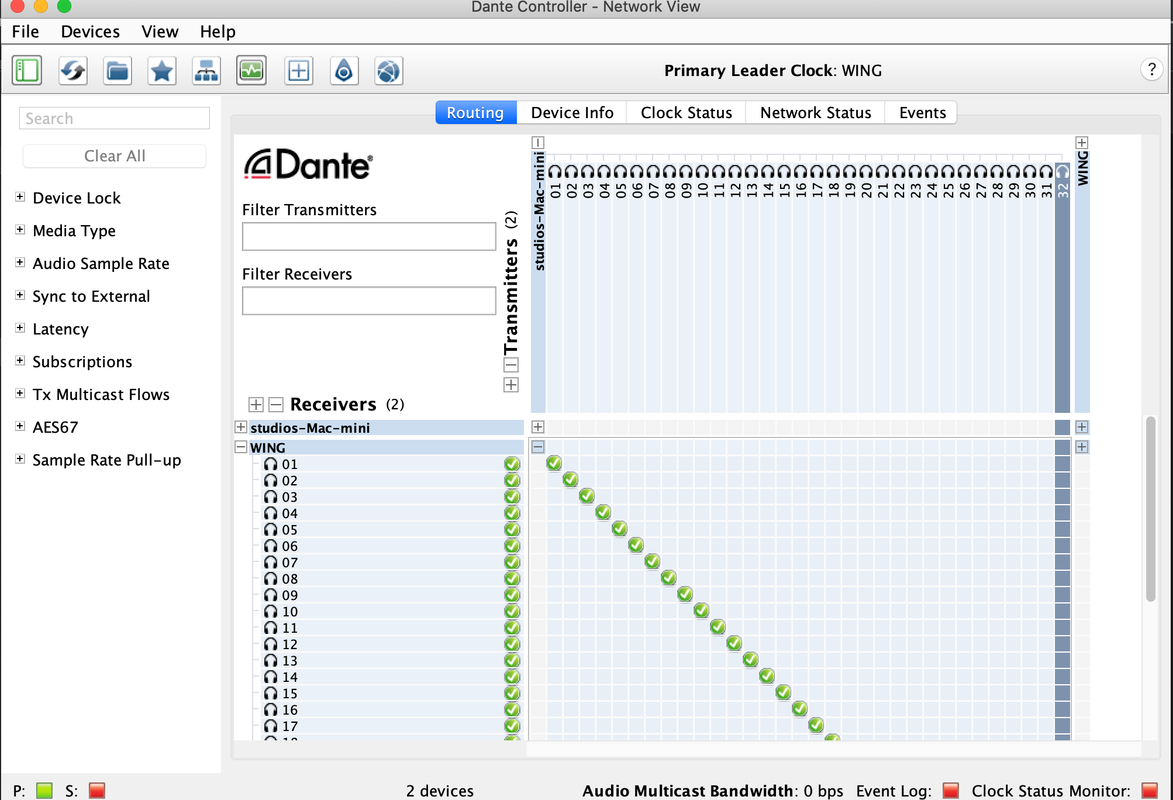Expand the Media Type filter

click(x=20, y=230)
